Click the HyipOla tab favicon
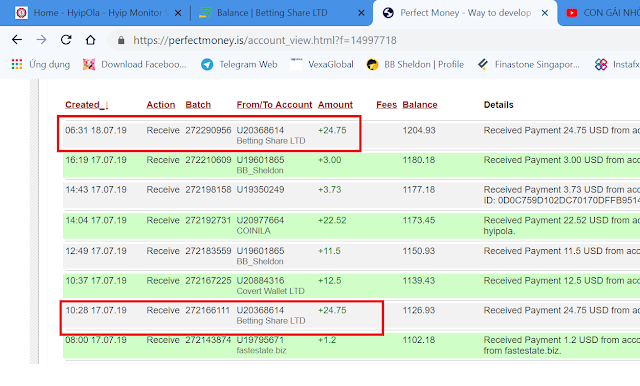Screen dimensions: 640x386 (21, 13)
